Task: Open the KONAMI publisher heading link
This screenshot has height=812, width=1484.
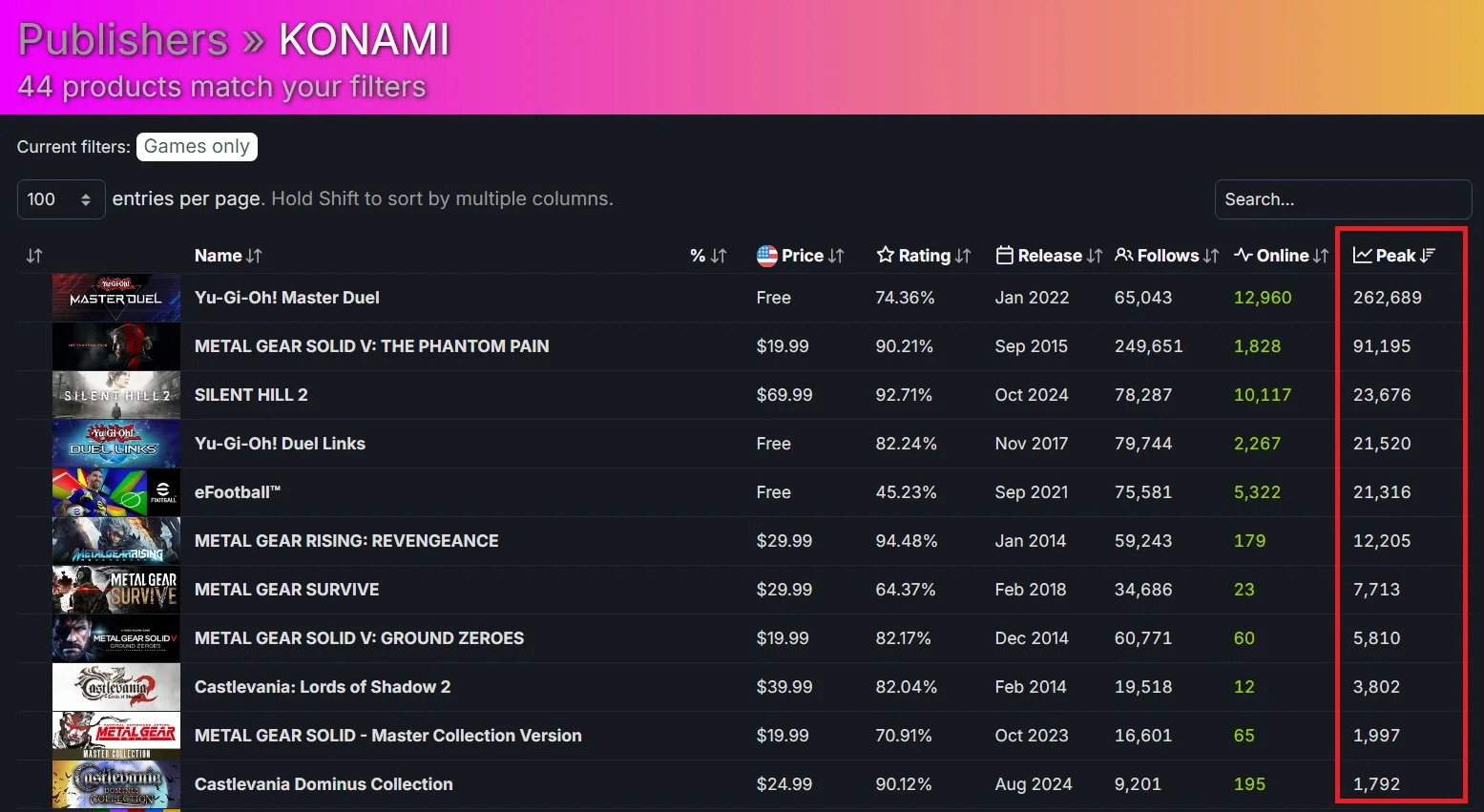Action: (x=364, y=39)
